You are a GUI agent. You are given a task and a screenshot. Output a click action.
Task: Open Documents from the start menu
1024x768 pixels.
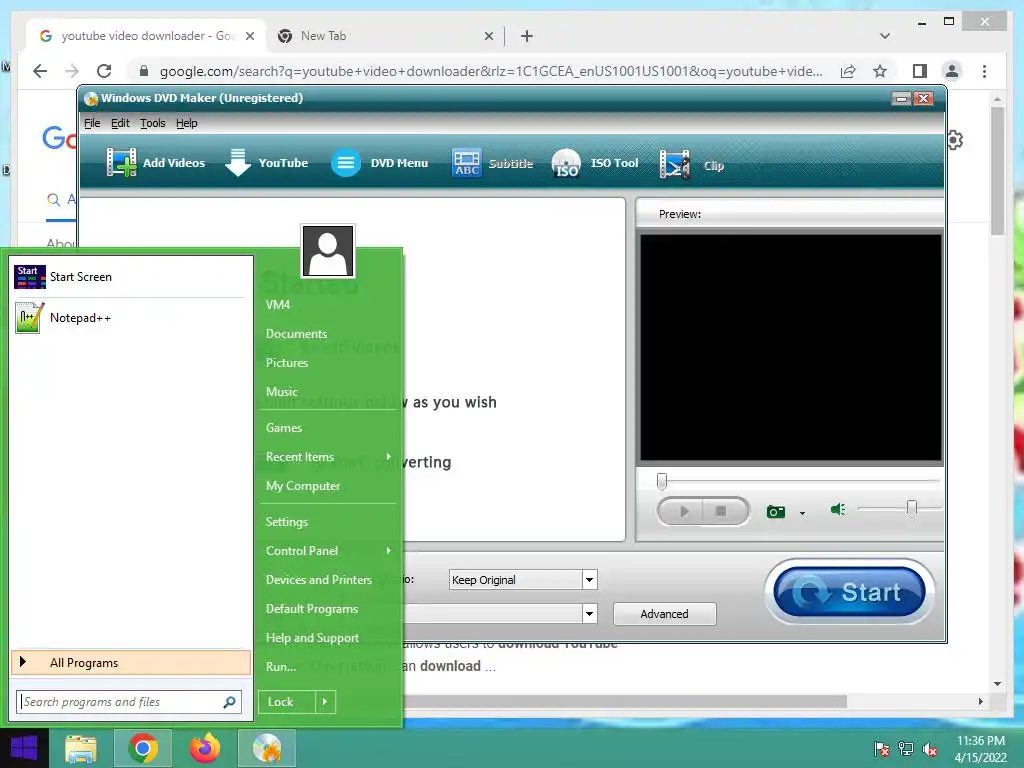click(x=296, y=334)
